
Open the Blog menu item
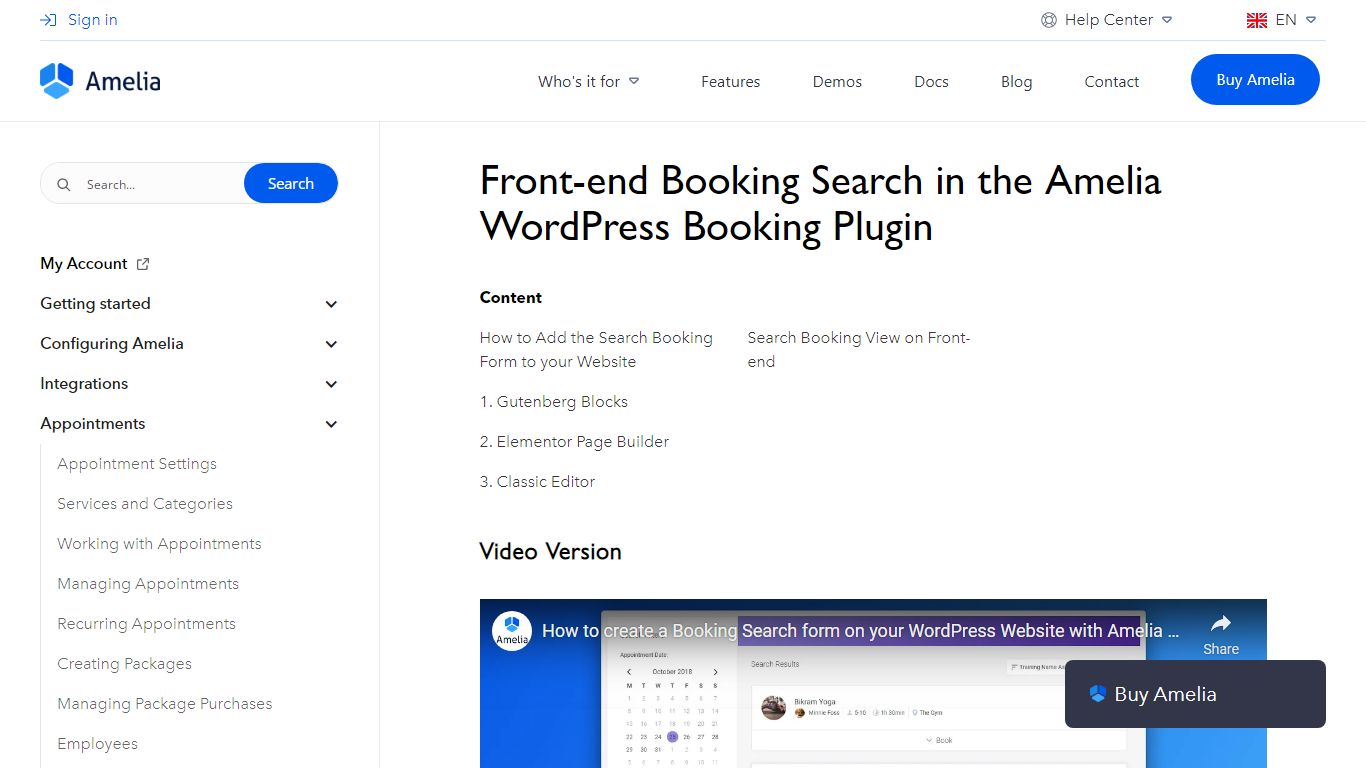pyautogui.click(x=1016, y=82)
